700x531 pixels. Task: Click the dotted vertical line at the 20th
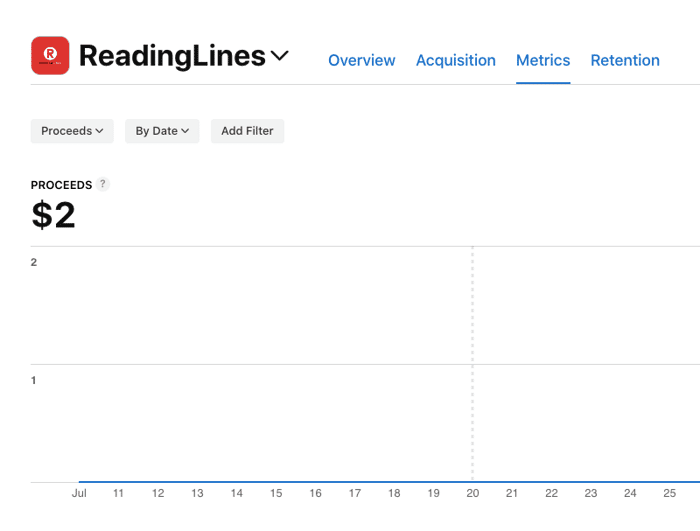click(472, 364)
